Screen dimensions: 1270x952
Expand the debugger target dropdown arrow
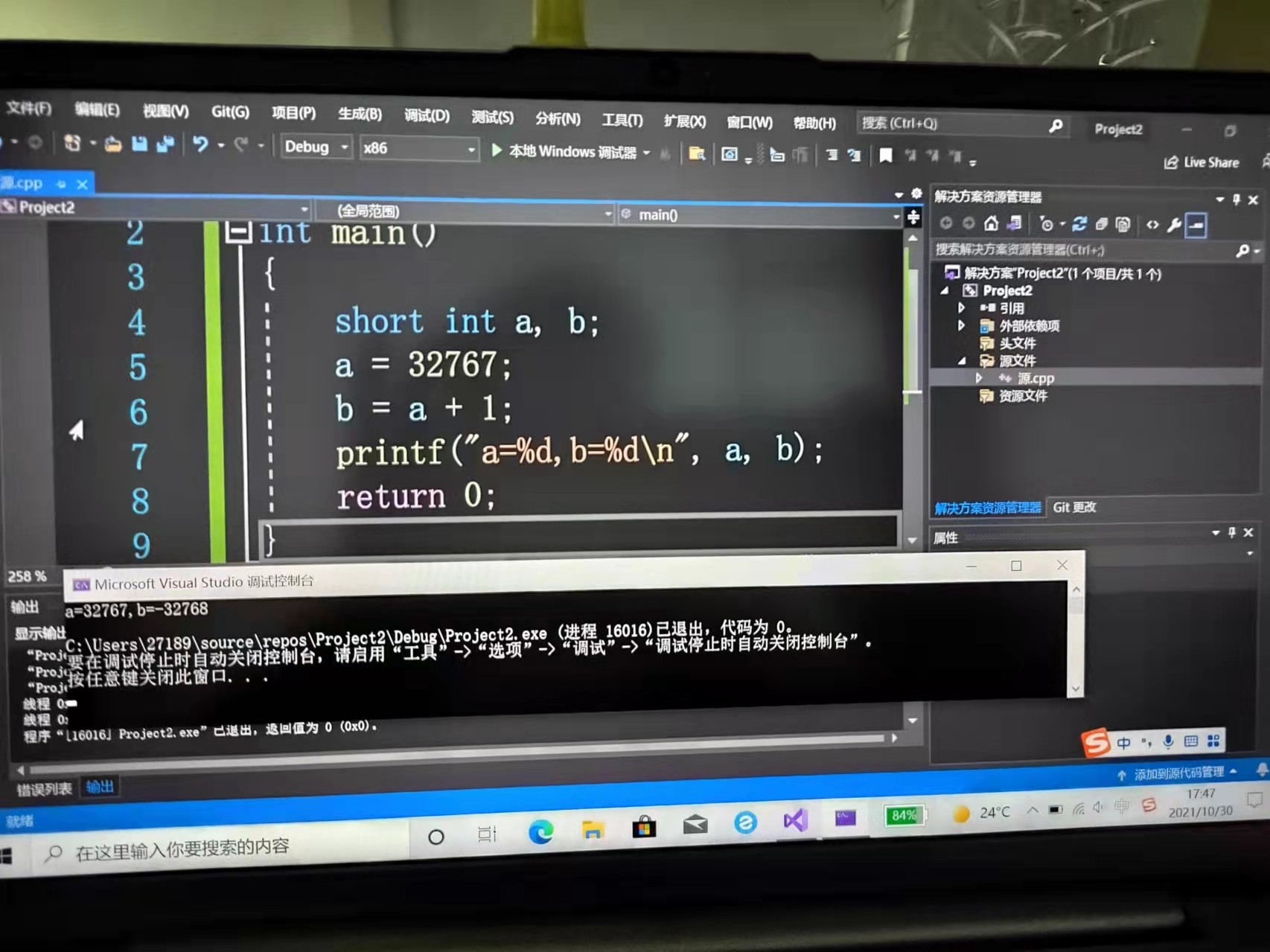[646, 153]
